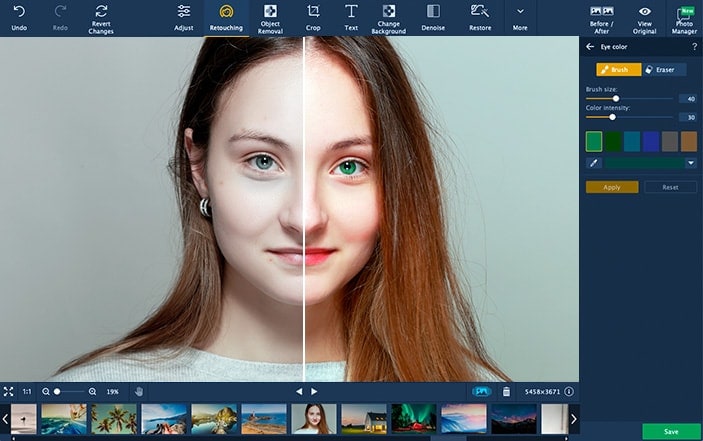
Task: Open the Retouching tools
Action: coord(226,17)
